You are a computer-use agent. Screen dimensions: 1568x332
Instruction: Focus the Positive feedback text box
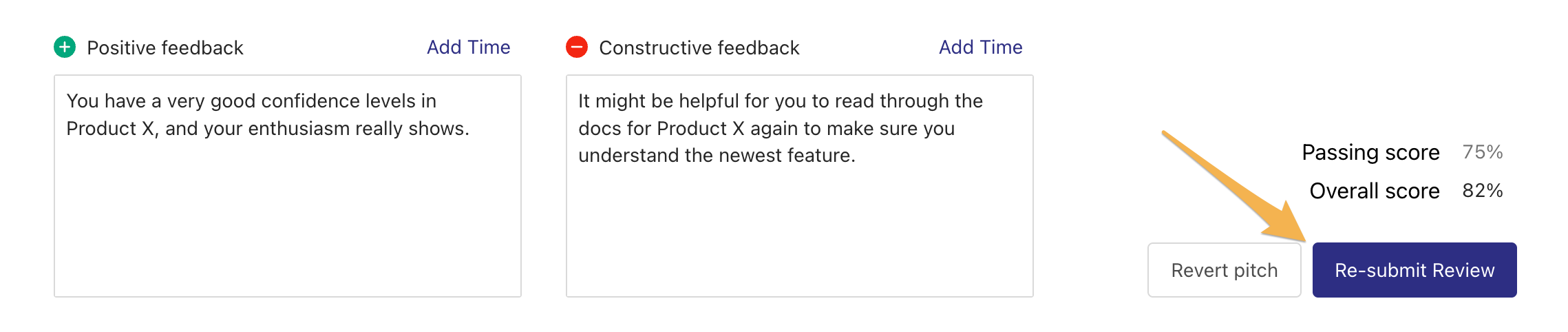[x=288, y=207]
